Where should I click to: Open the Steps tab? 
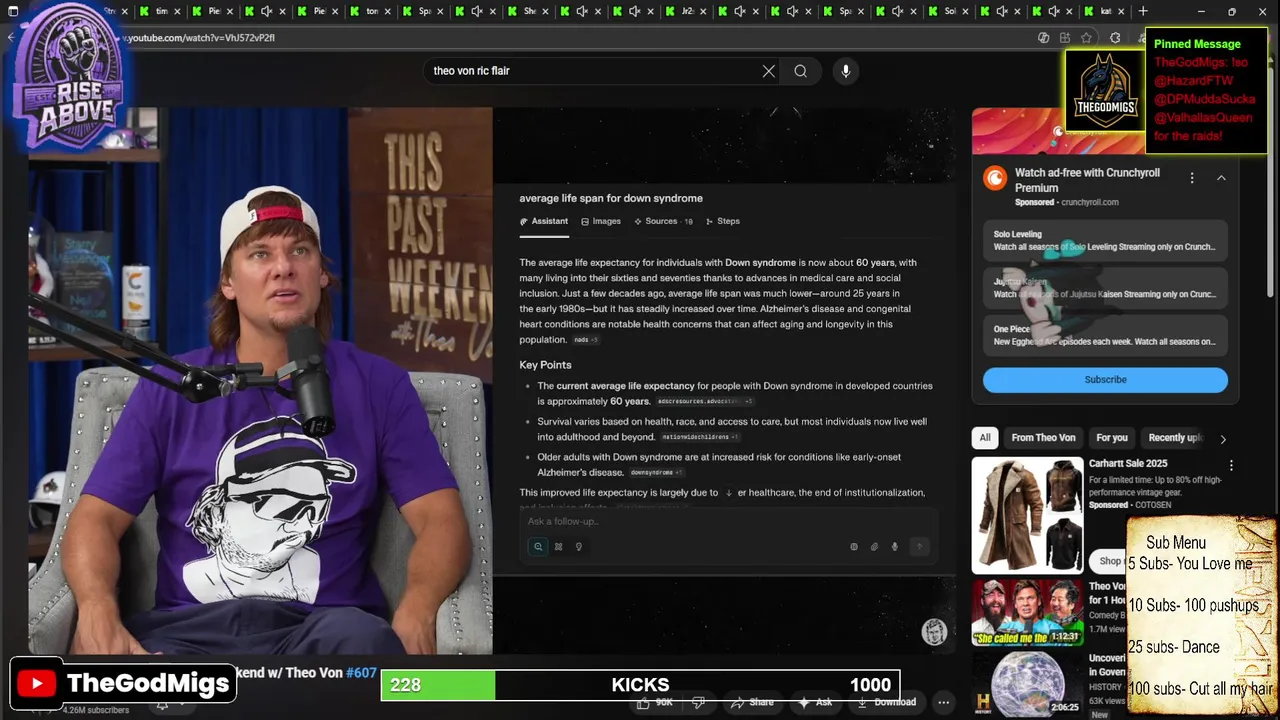[x=723, y=221]
